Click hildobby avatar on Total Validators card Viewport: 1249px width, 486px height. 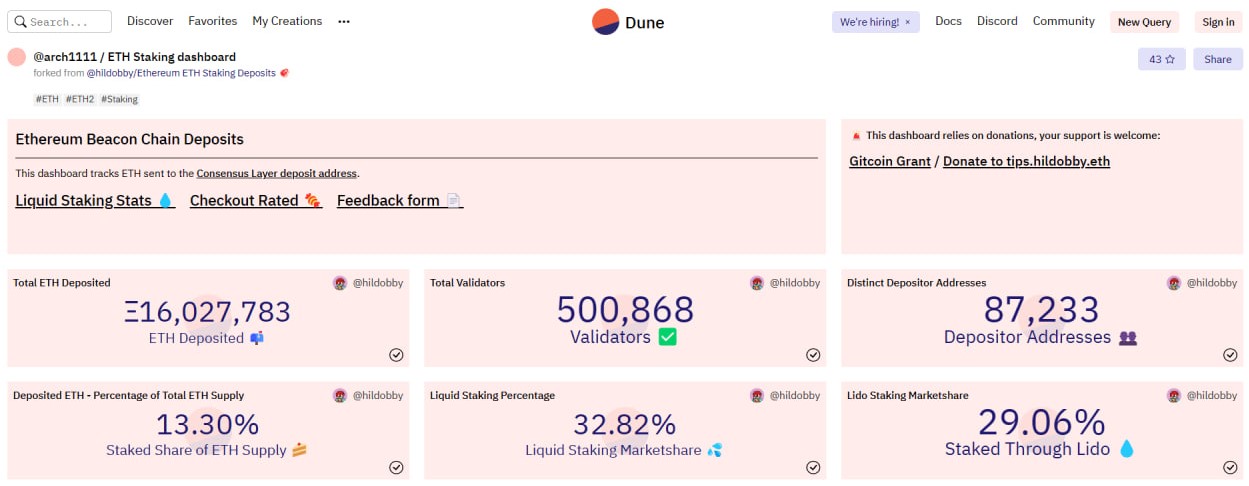pos(757,283)
